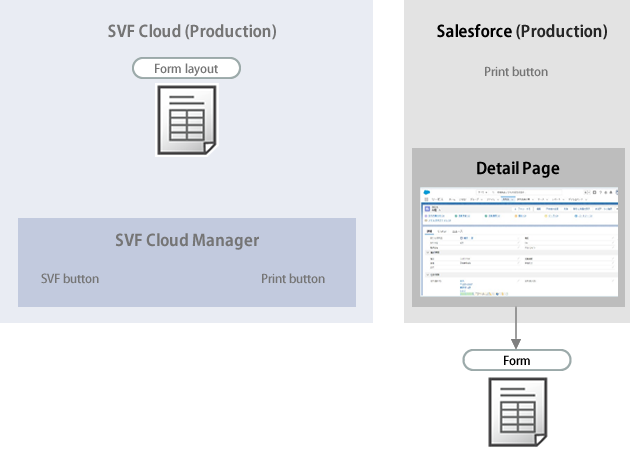630x449 pixels.
Task: Click the form layout document icon in SVF Cloud
Action: point(187,120)
